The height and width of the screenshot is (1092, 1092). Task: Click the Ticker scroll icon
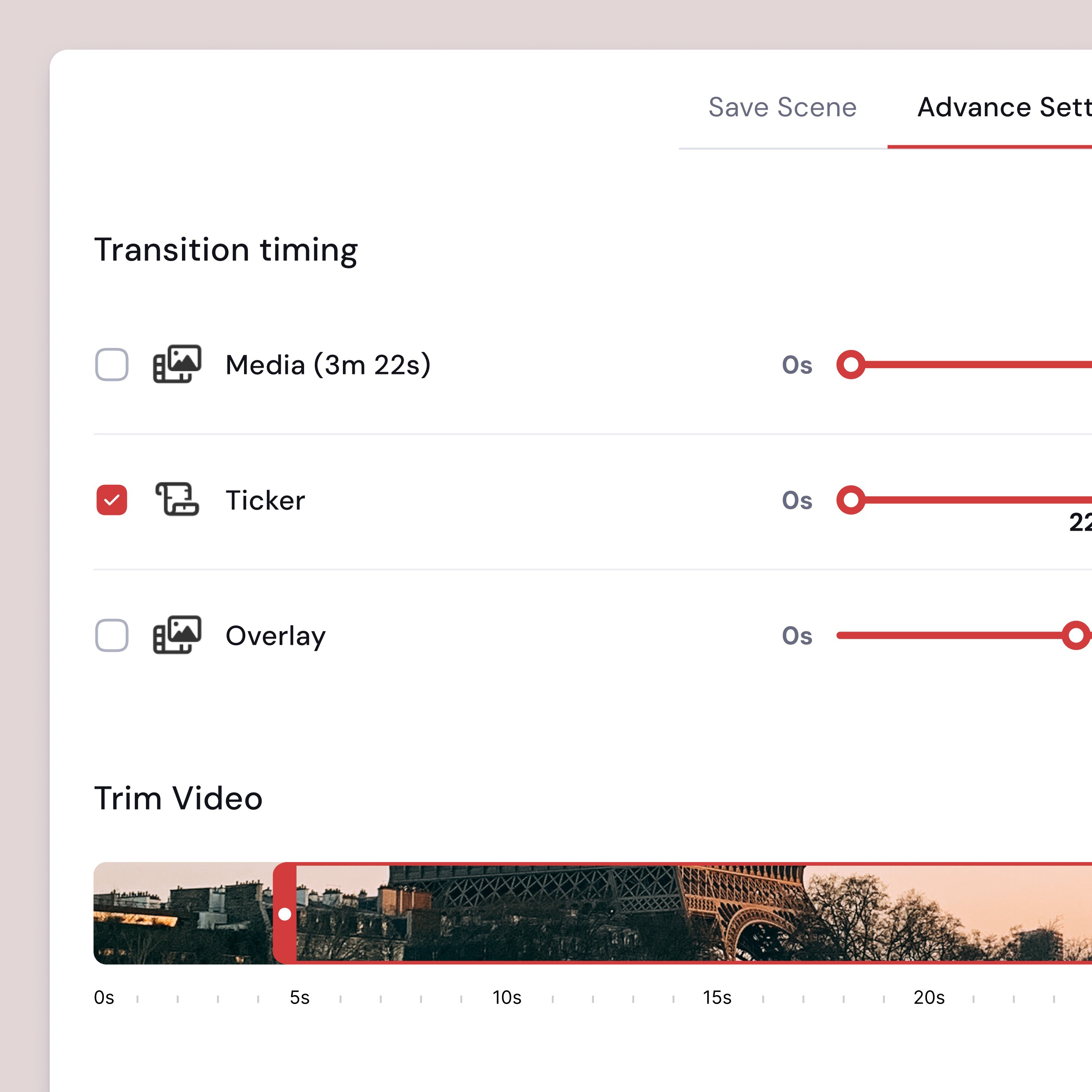(x=177, y=500)
